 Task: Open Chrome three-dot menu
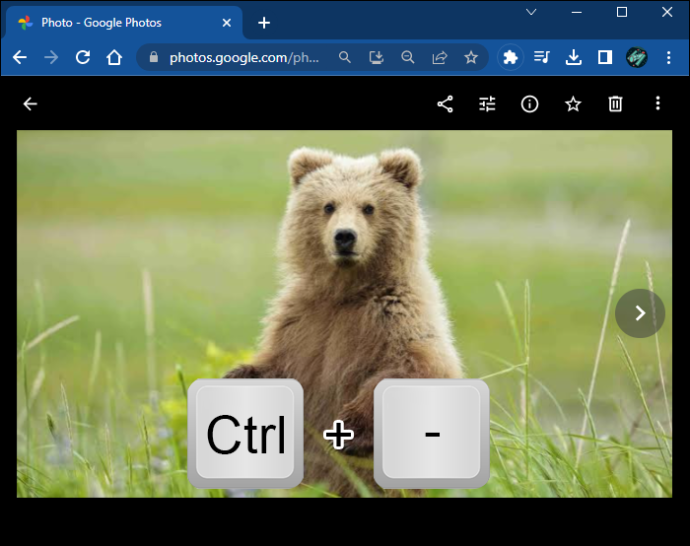(x=668, y=57)
